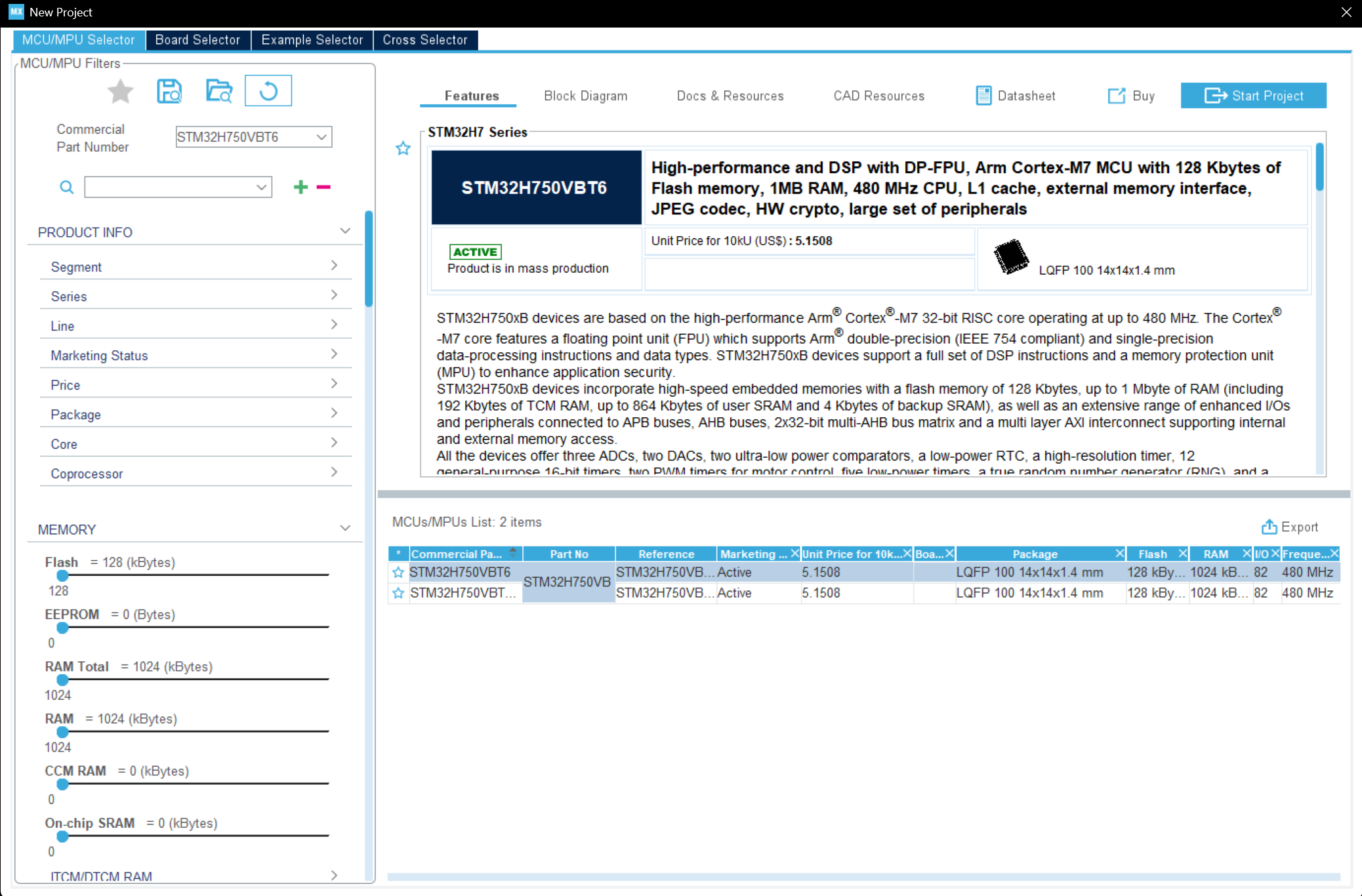This screenshot has width=1362, height=896.
Task: Click the reset filters circular arrow icon
Action: (268, 91)
